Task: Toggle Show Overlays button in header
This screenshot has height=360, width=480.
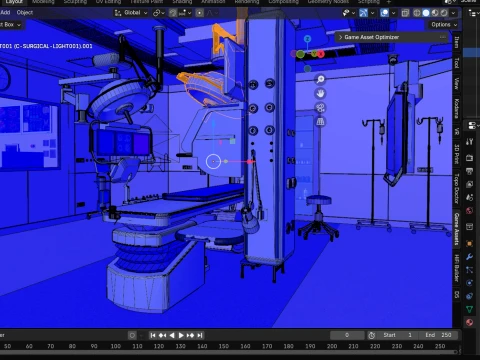Action: click(x=384, y=13)
